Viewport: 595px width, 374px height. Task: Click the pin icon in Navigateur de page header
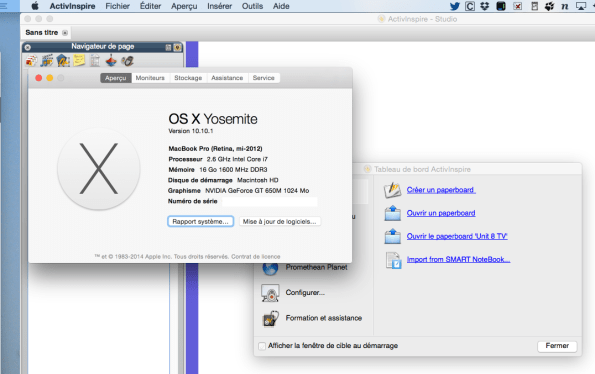click(x=168, y=47)
